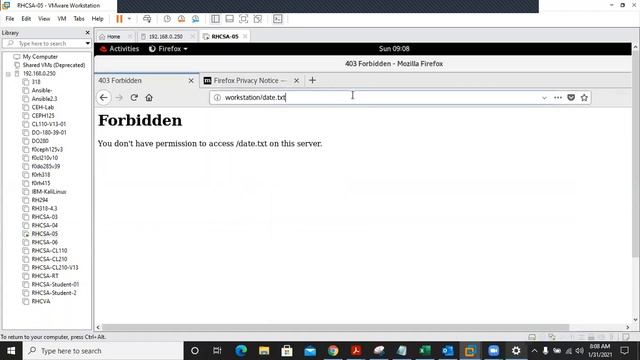Open the Sun 09:08 clock panel
640x360 pixels.
[x=394, y=49]
